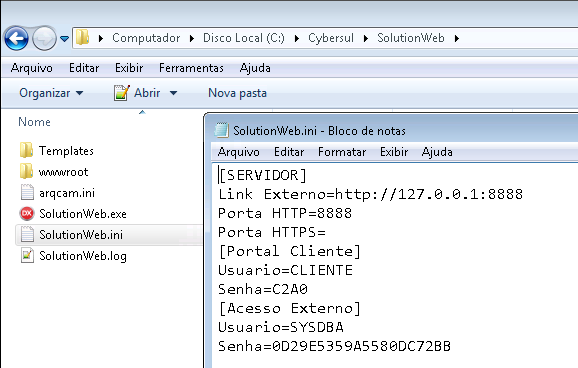Click the Senha=0D29E5359A5580DC72BB line

[x=334, y=346]
